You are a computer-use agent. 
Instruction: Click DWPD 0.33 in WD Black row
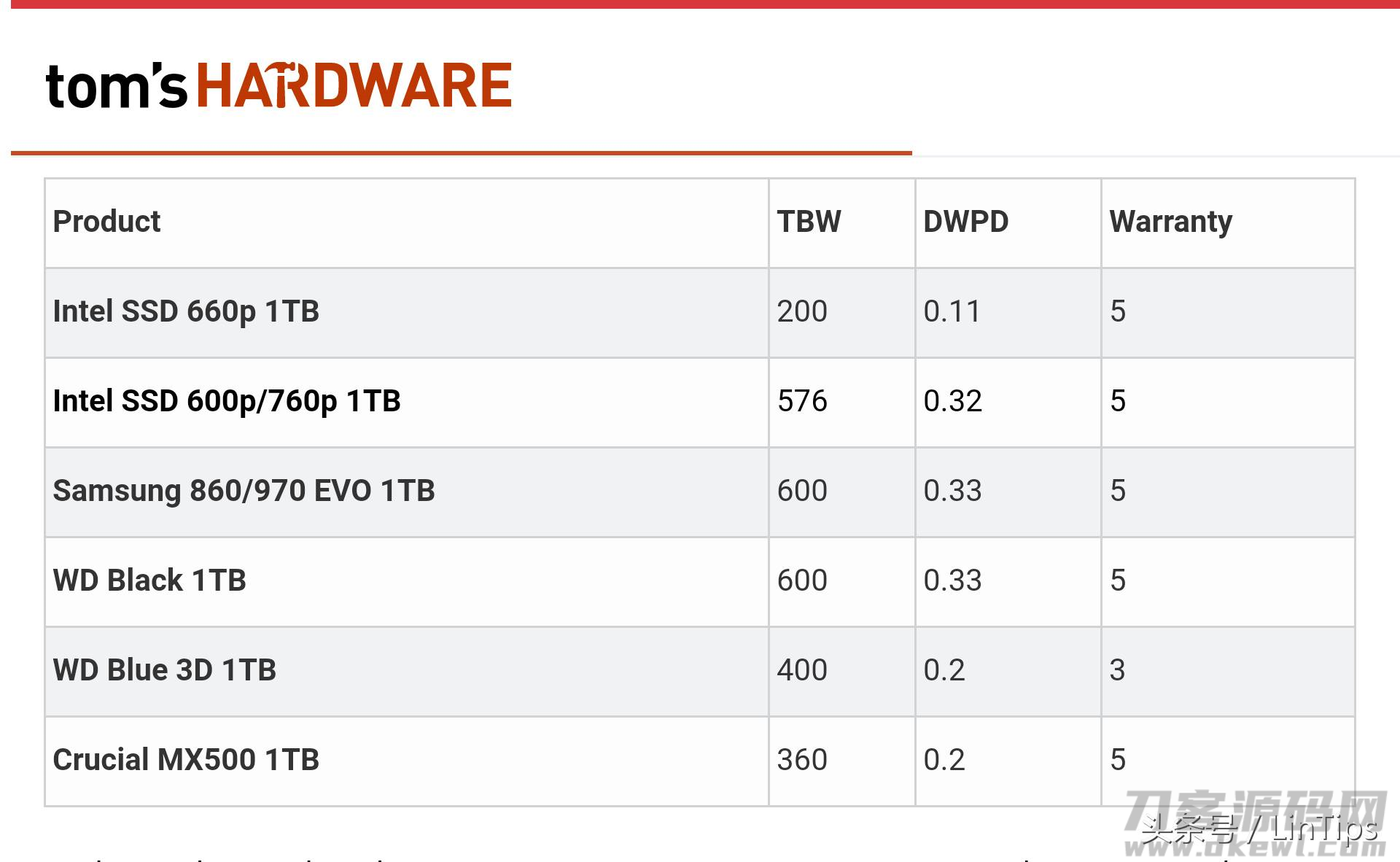(x=952, y=581)
